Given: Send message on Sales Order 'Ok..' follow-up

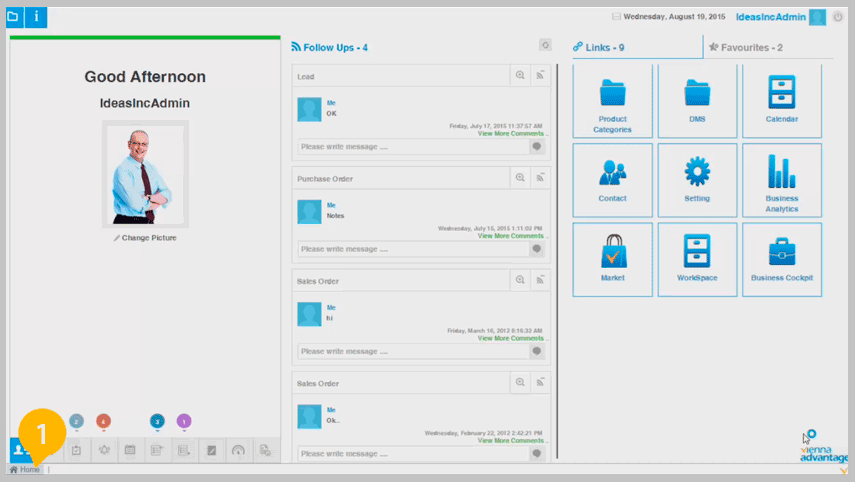Looking at the screenshot, I should tap(537, 454).
